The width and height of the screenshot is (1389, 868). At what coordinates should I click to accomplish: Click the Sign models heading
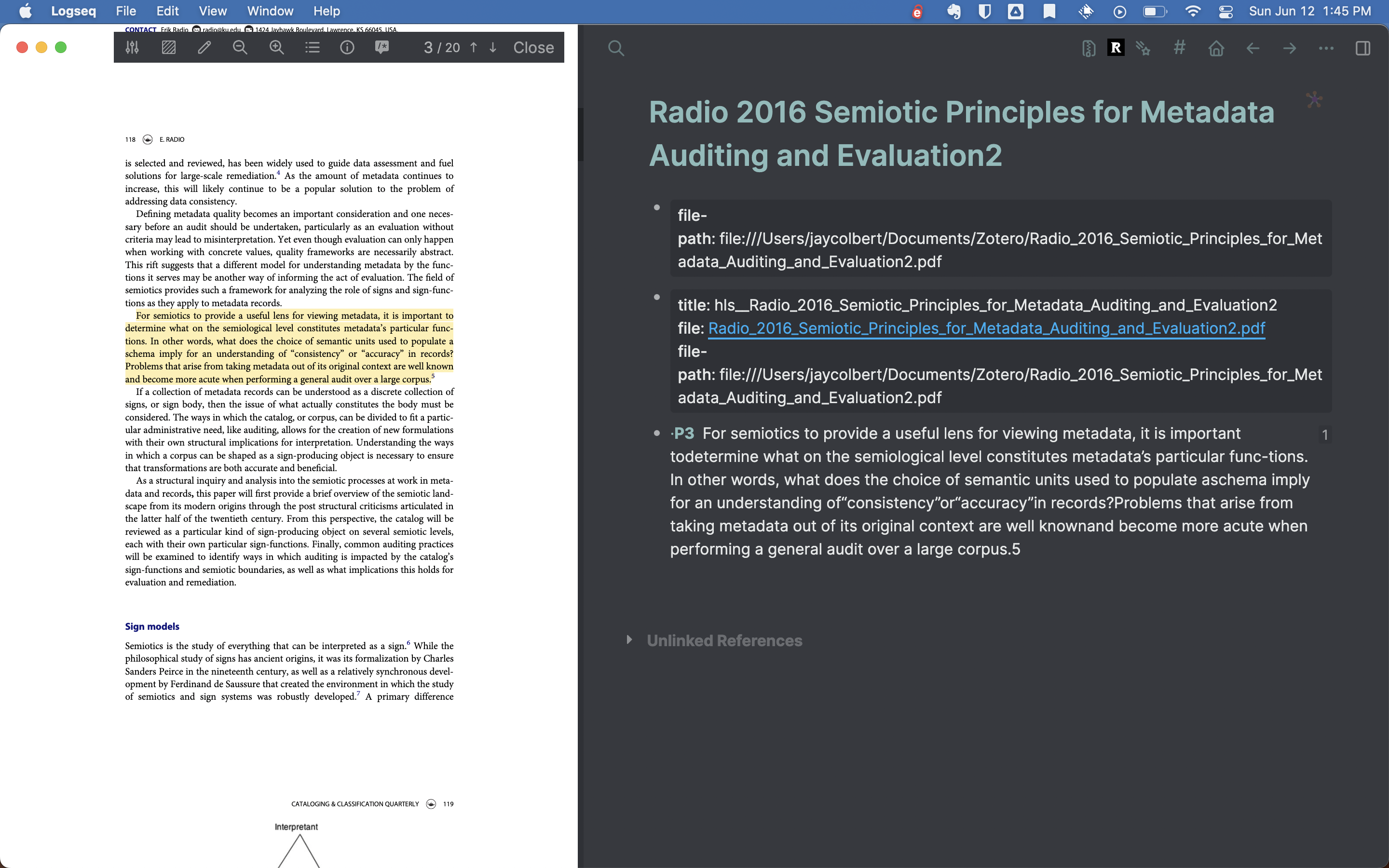[152, 626]
